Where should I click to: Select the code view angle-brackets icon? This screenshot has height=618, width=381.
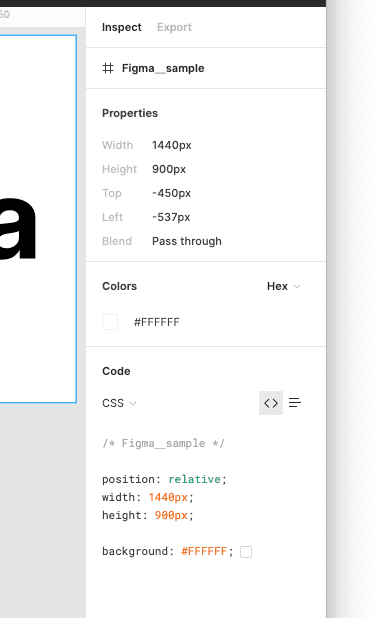[x=271, y=403]
